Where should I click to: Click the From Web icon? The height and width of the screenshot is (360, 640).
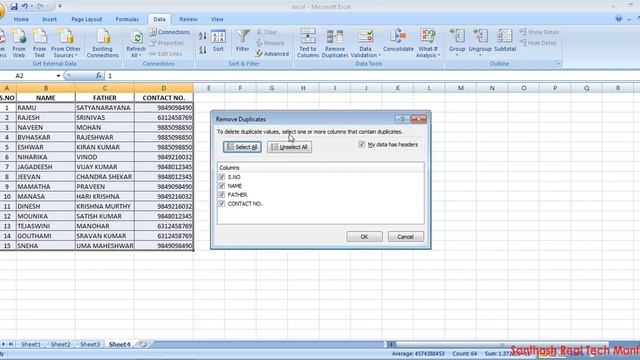click(x=19, y=43)
